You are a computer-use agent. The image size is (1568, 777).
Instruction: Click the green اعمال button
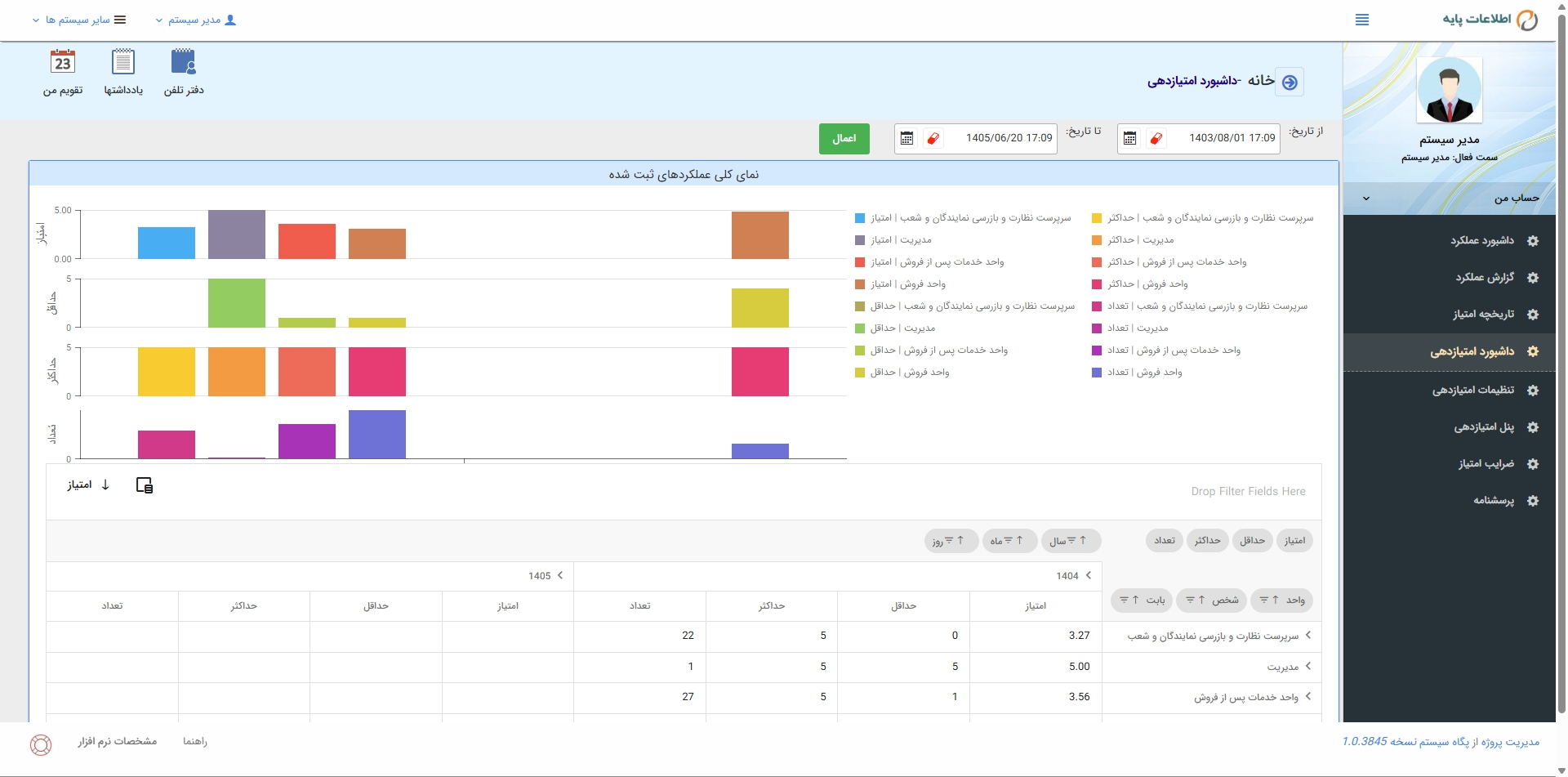point(844,139)
